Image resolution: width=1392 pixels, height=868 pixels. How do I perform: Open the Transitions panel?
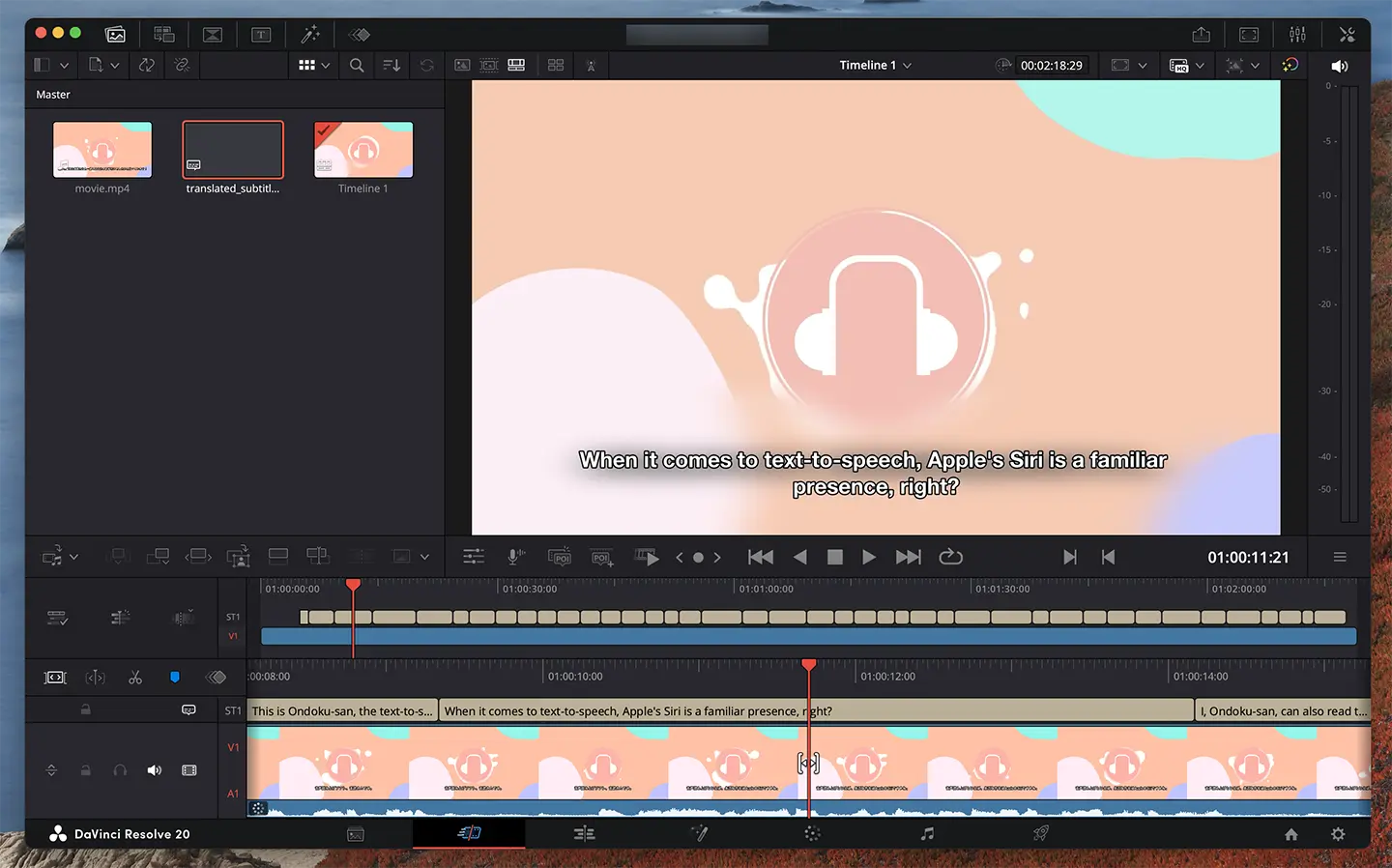(213, 35)
